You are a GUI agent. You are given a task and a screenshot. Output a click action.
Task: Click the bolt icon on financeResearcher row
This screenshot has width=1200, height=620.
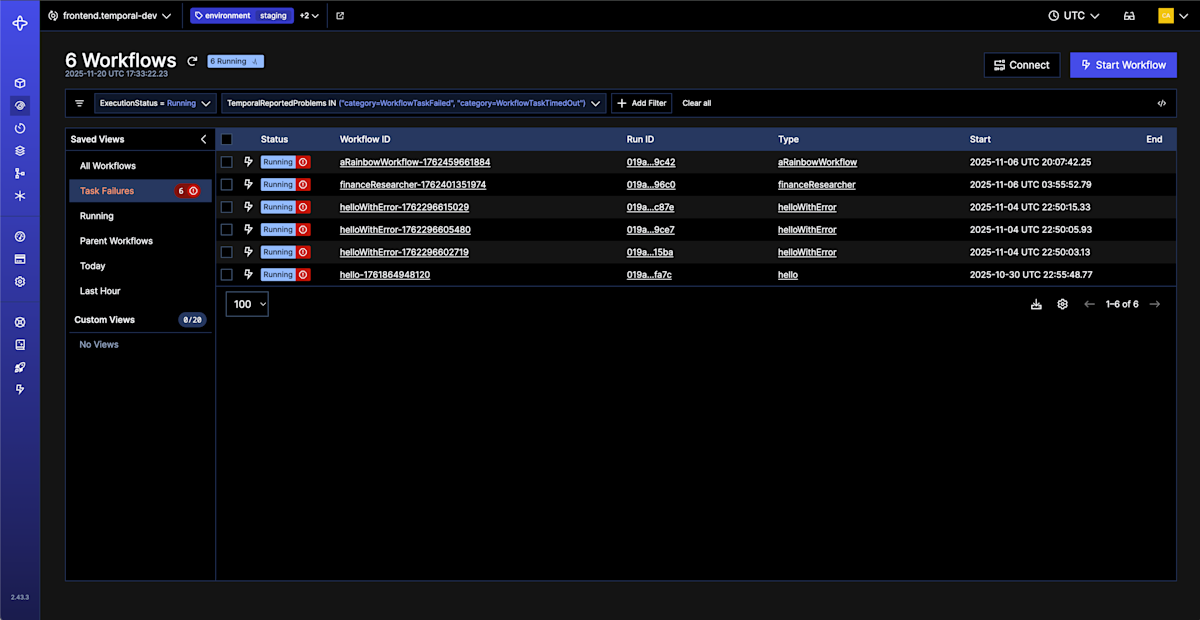click(x=249, y=184)
